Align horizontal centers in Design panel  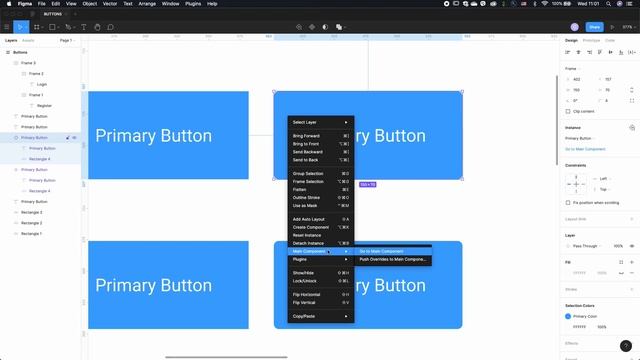pyautogui.click(x=578, y=52)
